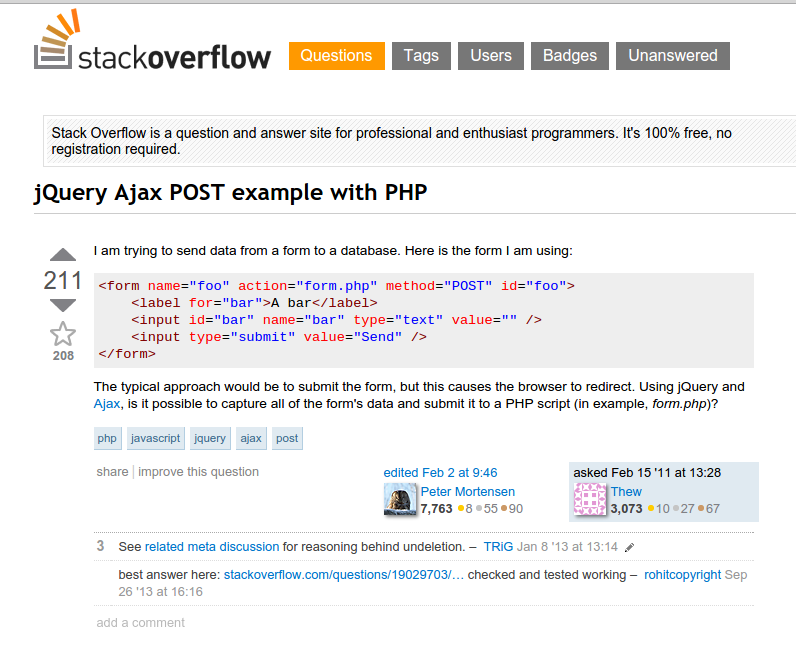Viewport: 796px width, 649px height.
Task: Open Thew's pink avatar image
Action: [x=590, y=499]
